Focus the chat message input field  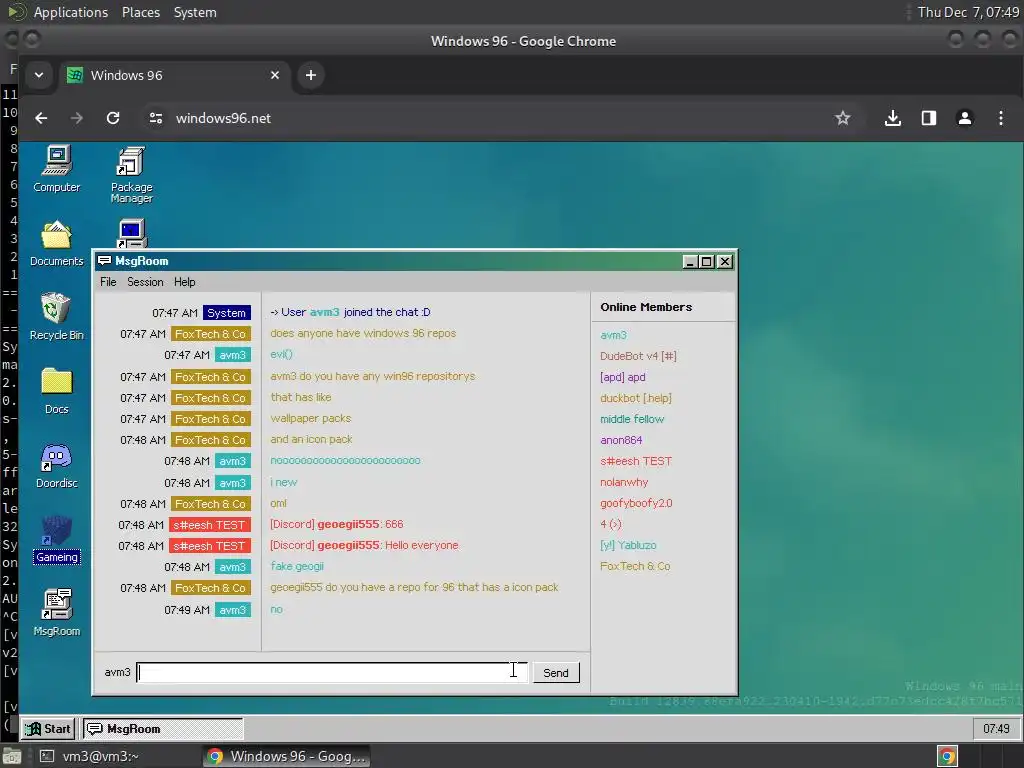point(332,672)
